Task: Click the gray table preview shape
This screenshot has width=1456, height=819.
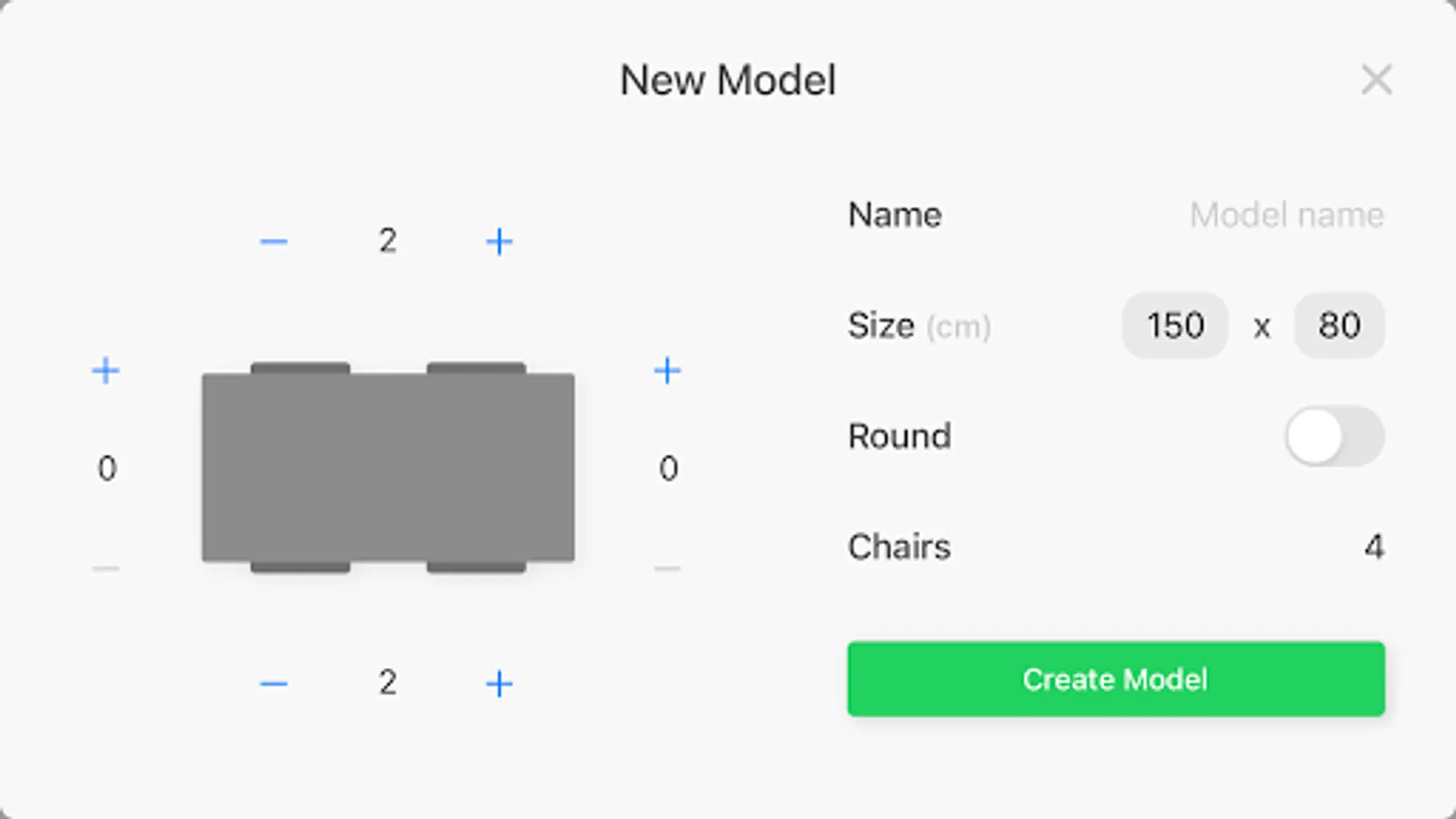Action: click(388, 467)
